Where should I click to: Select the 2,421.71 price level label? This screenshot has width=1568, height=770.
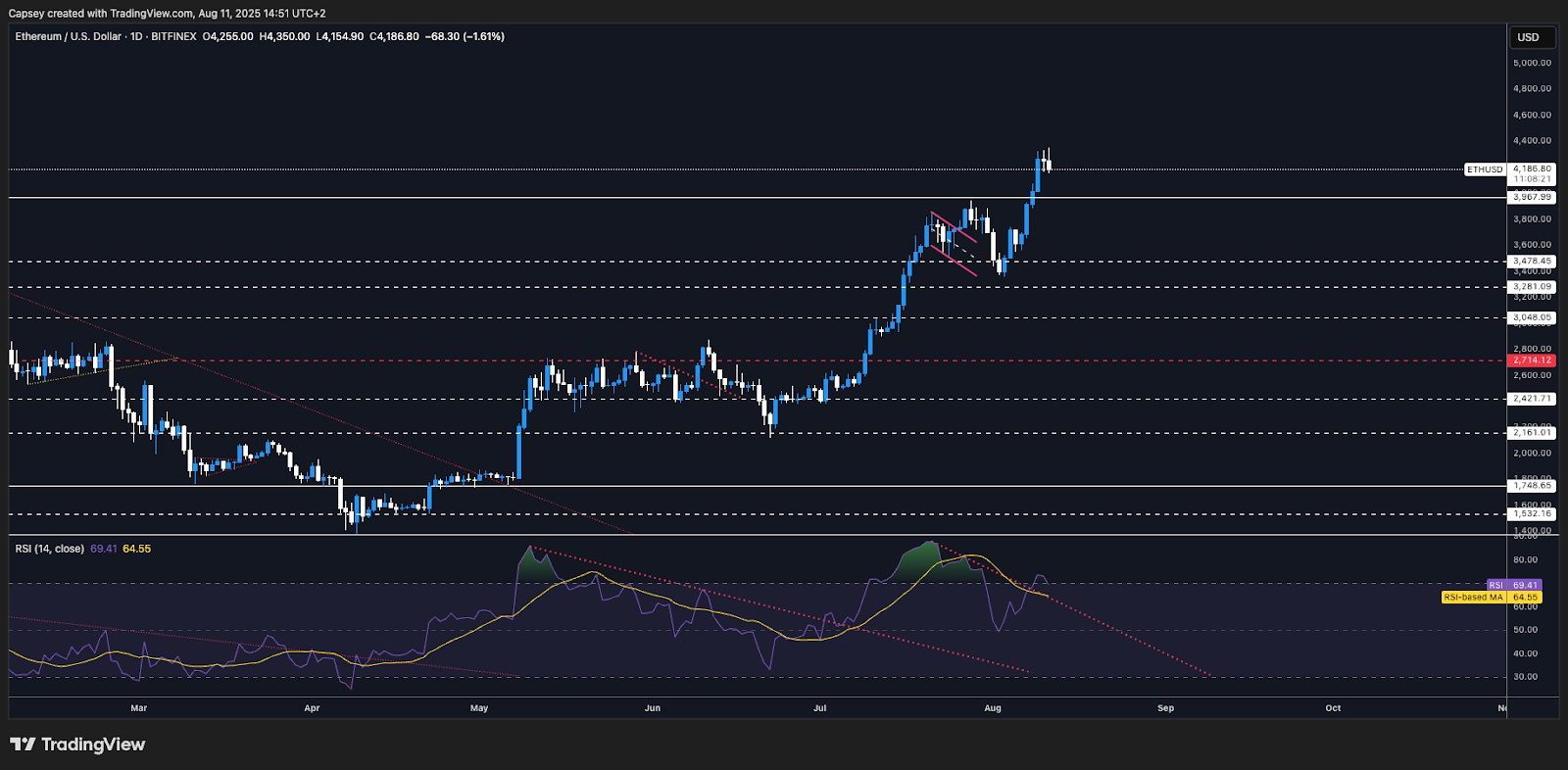tap(1532, 399)
